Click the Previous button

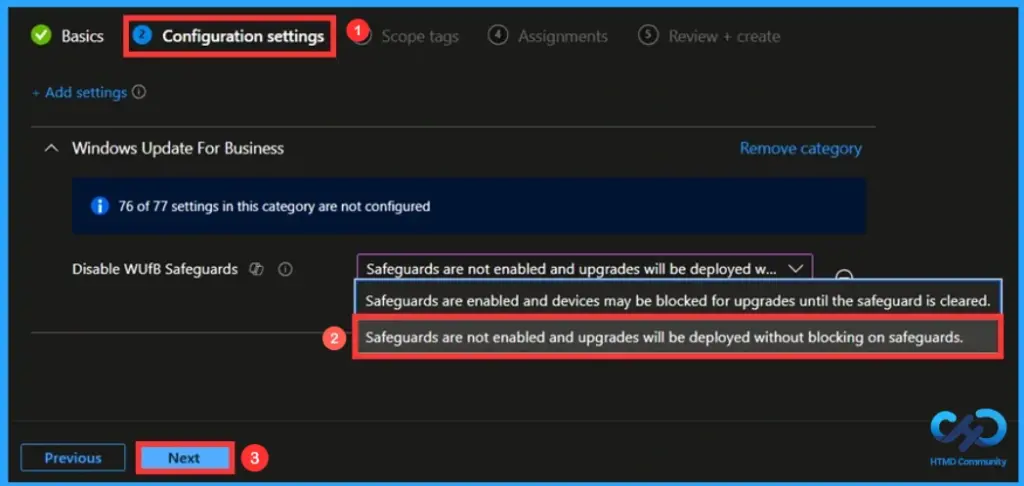tap(72, 458)
